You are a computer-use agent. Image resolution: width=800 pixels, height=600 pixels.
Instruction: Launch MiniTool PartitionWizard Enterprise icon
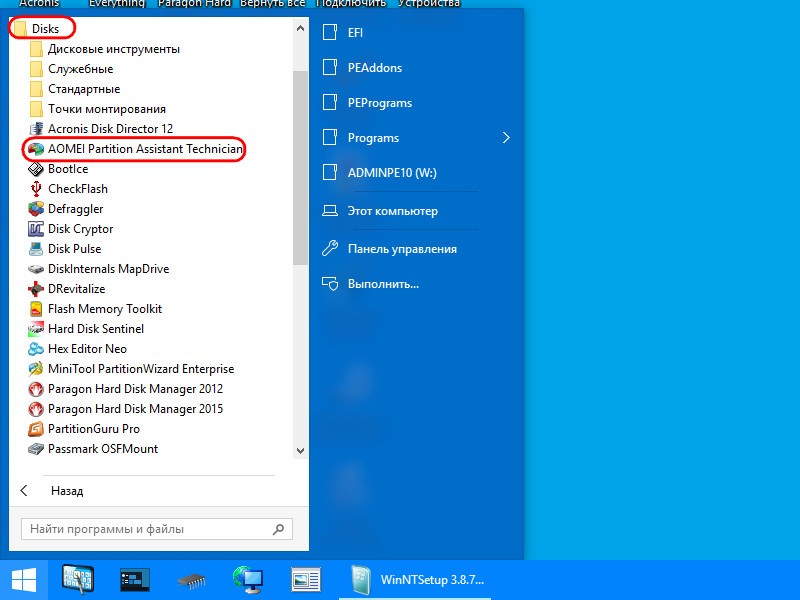point(36,369)
